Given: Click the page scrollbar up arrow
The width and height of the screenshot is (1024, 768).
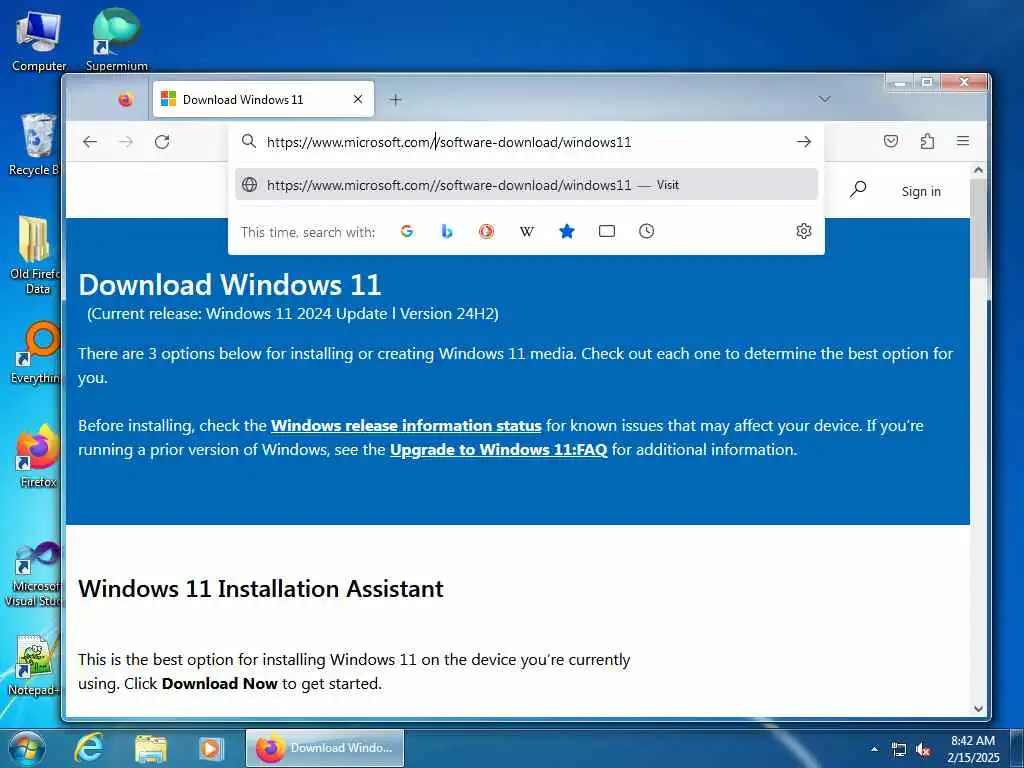Looking at the screenshot, I should point(978,170).
